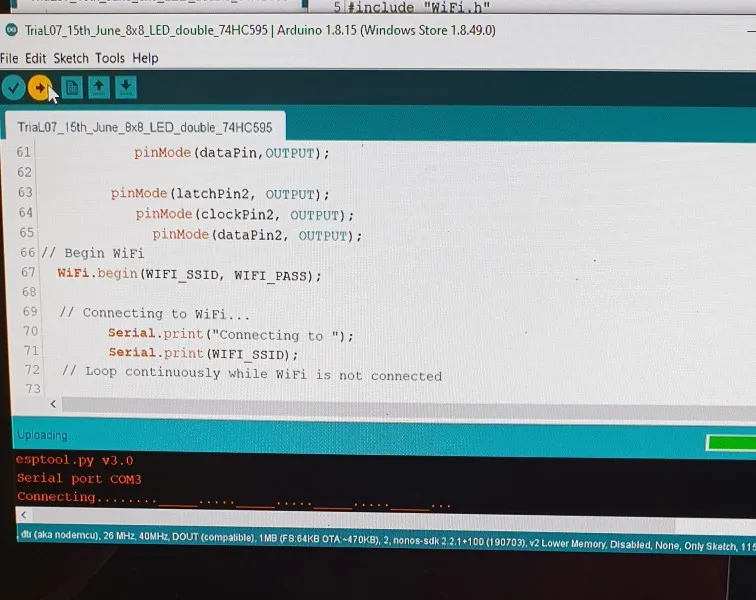
Task: Click the 'esptool.py v3.0' console line
Action: tap(74, 460)
